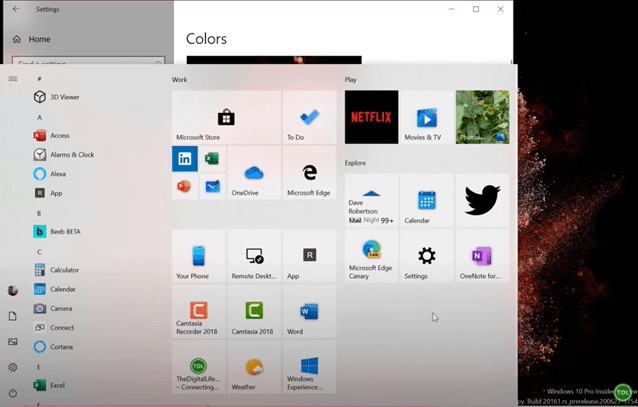The height and width of the screenshot is (407, 638).
Task: Open the Microsoft Store tile
Action: (x=226, y=117)
